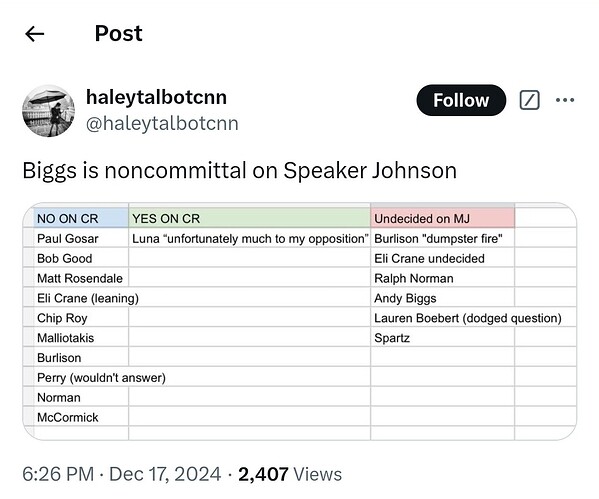Click the Paul Gosar cell
The width and height of the screenshot is (599, 499).
pos(81,238)
